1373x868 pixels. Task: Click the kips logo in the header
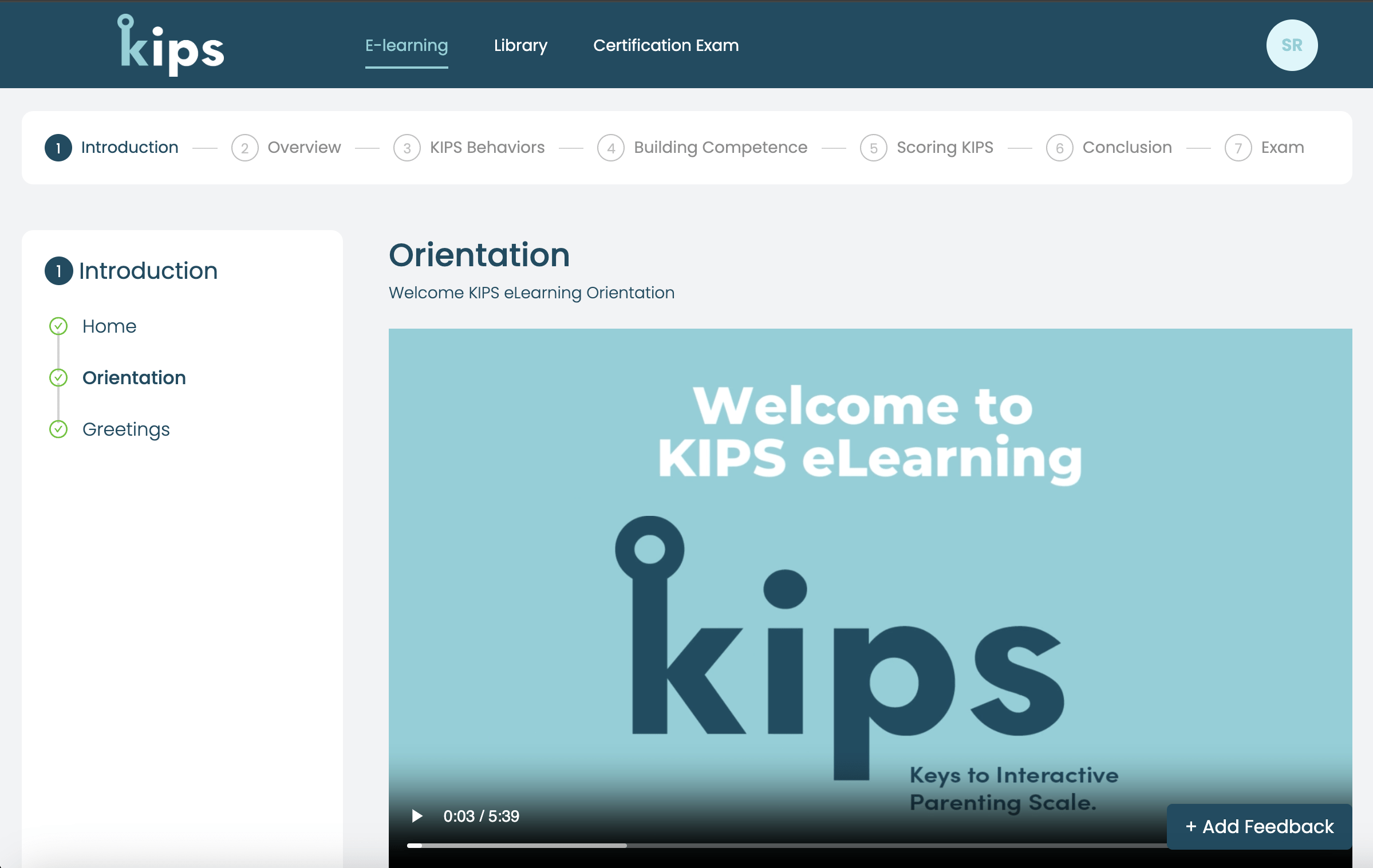point(171,45)
